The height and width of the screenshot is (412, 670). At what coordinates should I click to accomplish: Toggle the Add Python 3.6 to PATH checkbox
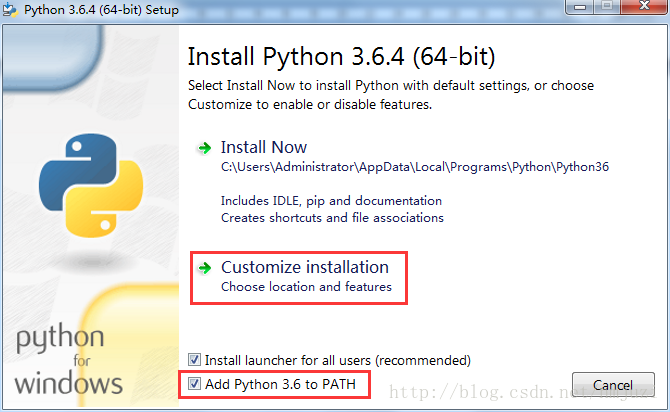point(194,384)
